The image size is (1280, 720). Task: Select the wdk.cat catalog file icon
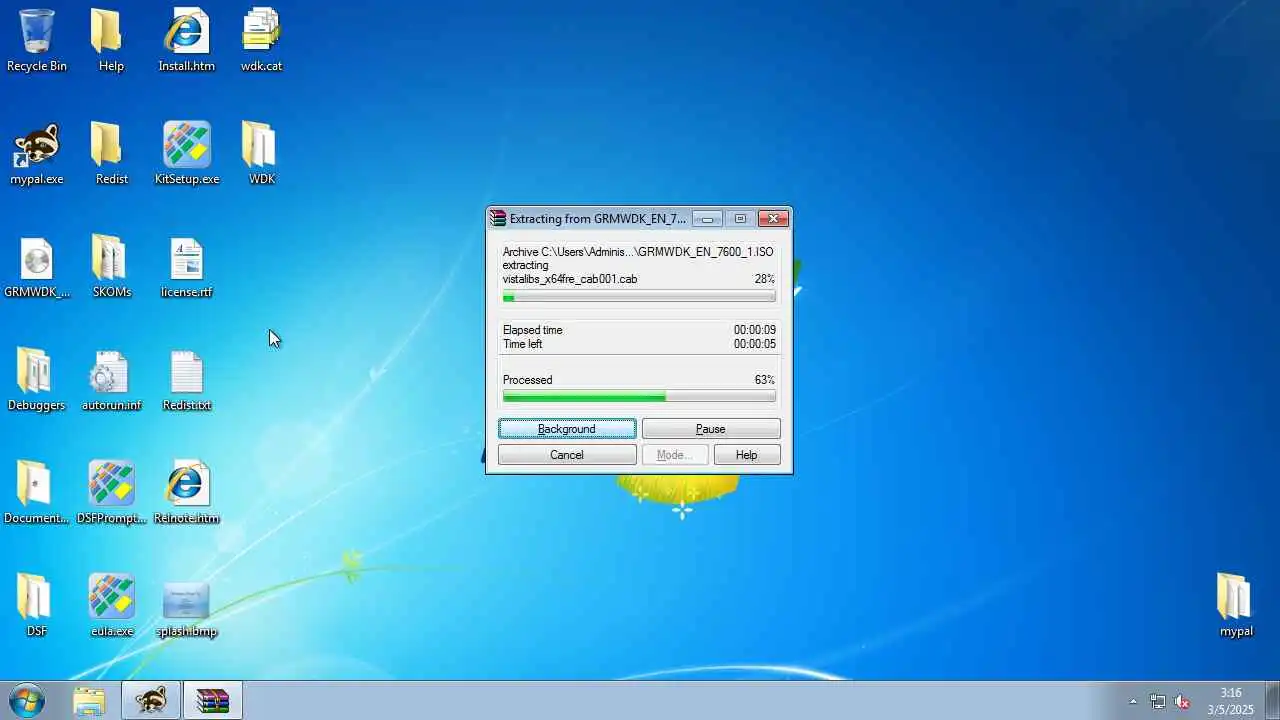tap(261, 40)
